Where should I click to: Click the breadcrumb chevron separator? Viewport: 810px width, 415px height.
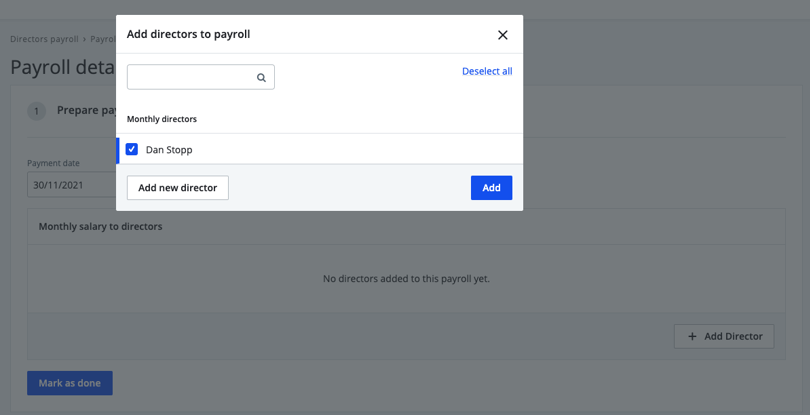[85, 40]
